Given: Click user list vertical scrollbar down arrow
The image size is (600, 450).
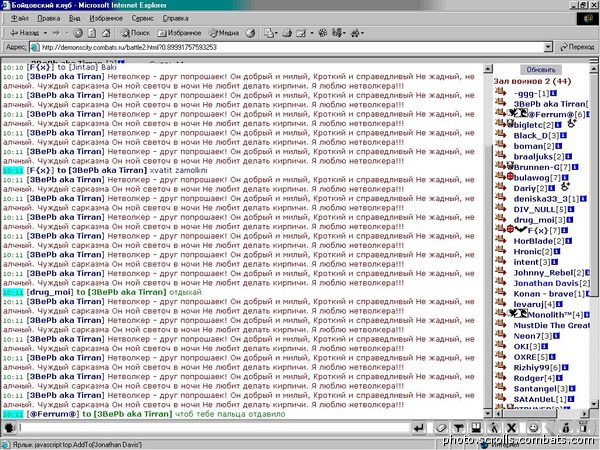Looking at the screenshot, I should [x=594, y=404].
